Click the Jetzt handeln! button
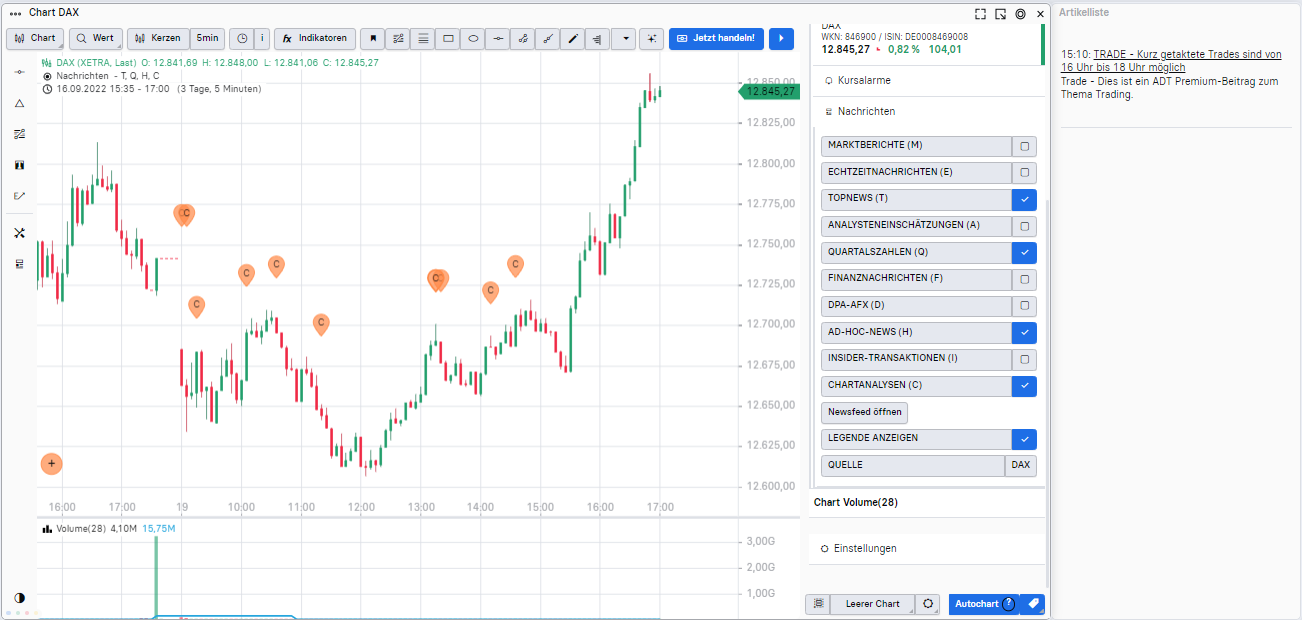1302x620 pixels. (717, 38)
